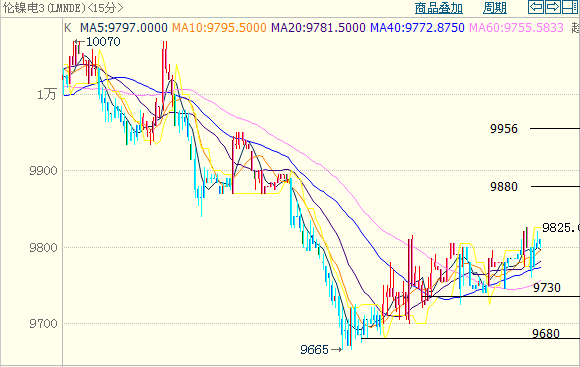This screenshot has height=367, width=580.
Task: Select the MA60:9755.5833 indicator label
Action: coord(516,28)
